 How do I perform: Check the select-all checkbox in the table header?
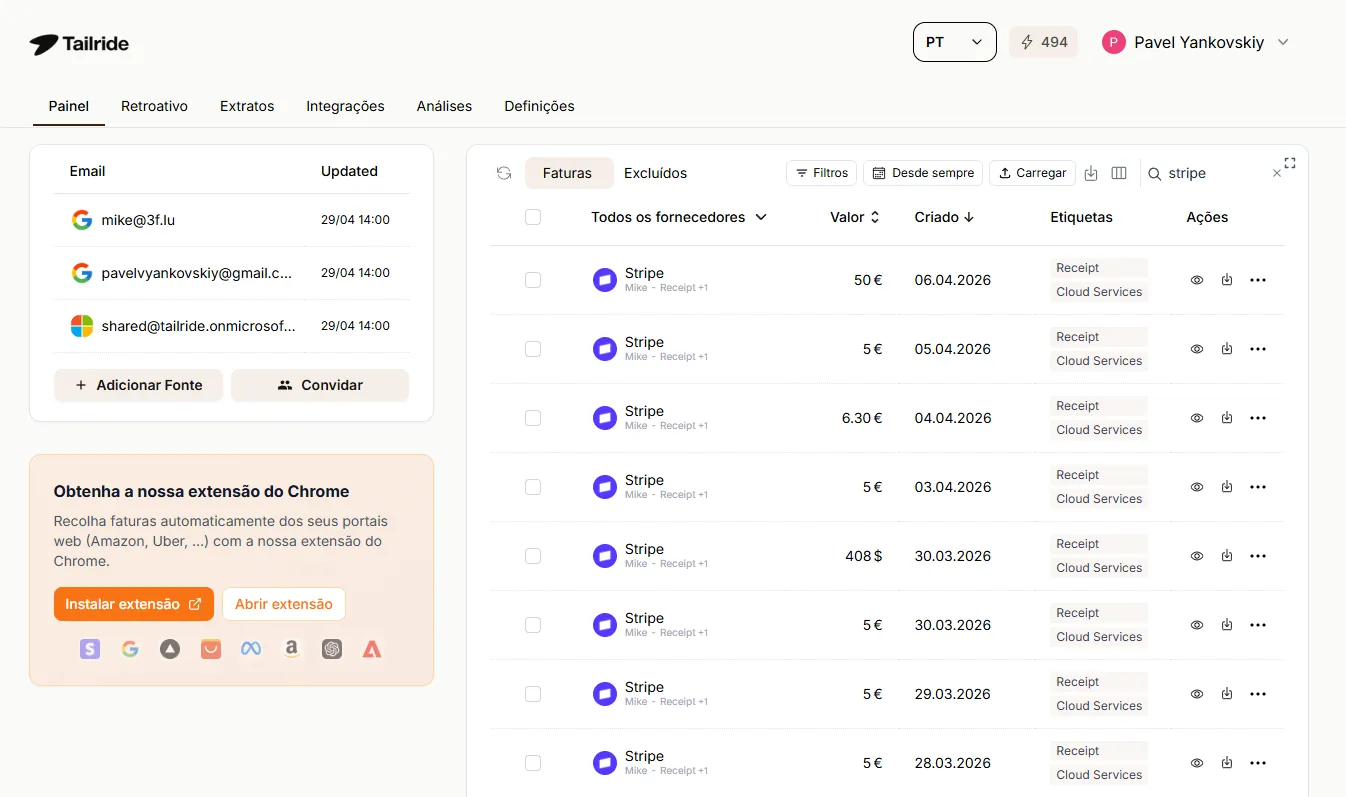[x=533, y=216]
